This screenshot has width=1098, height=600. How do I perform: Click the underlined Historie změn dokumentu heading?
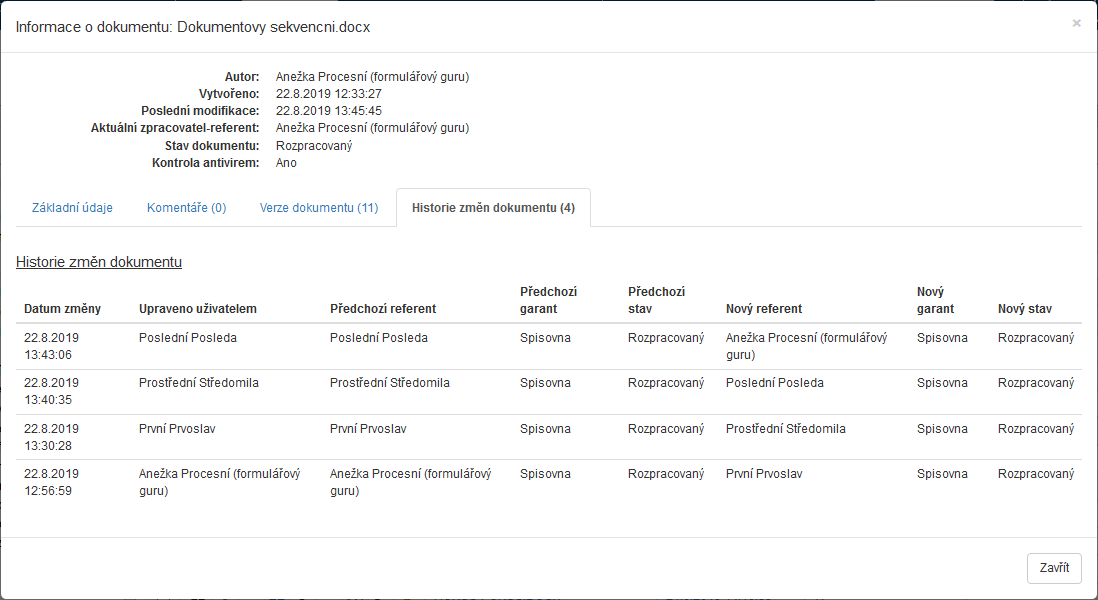(98, 262)
